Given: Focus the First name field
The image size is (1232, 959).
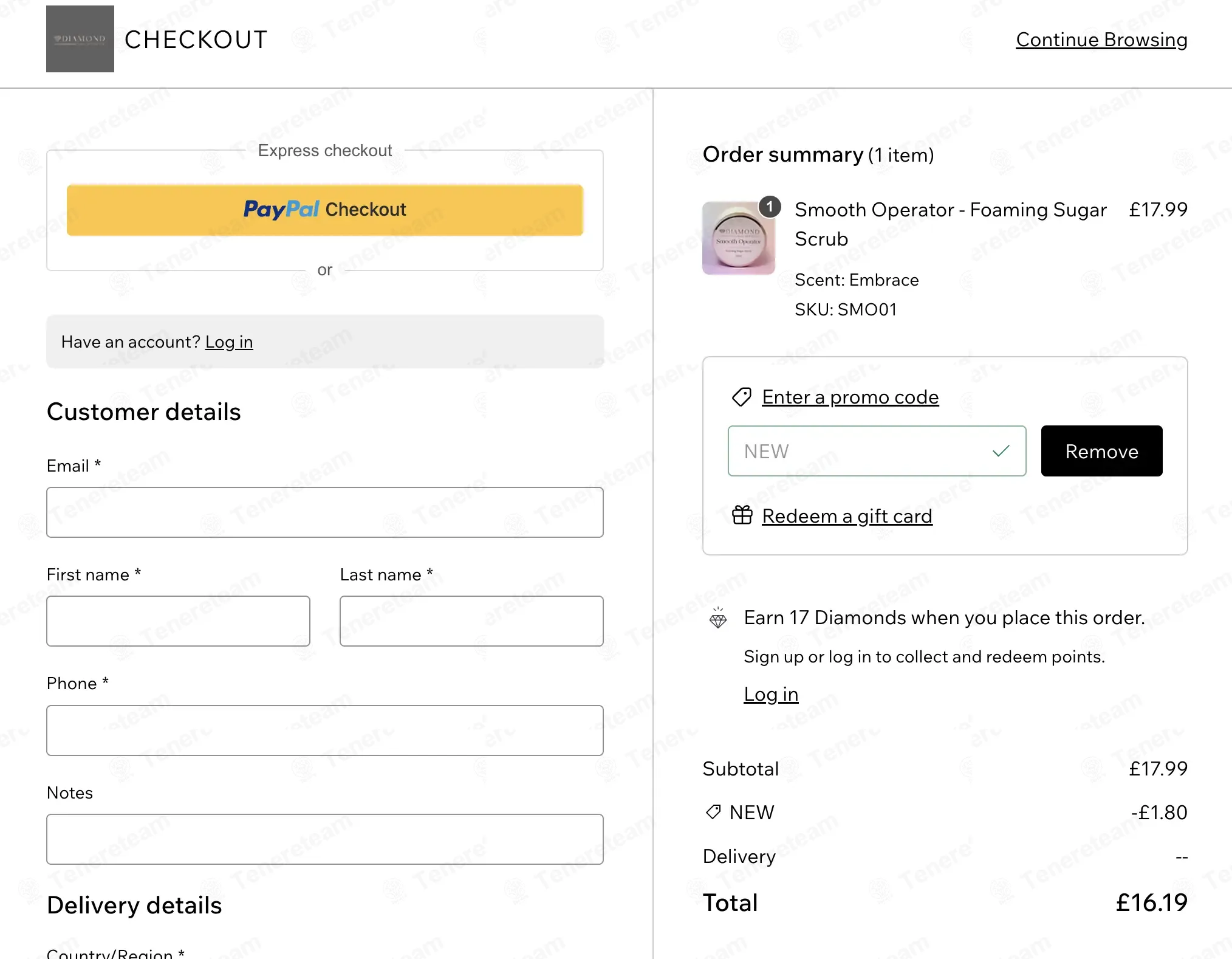Looking at the screenshot, I should (178, 621).
